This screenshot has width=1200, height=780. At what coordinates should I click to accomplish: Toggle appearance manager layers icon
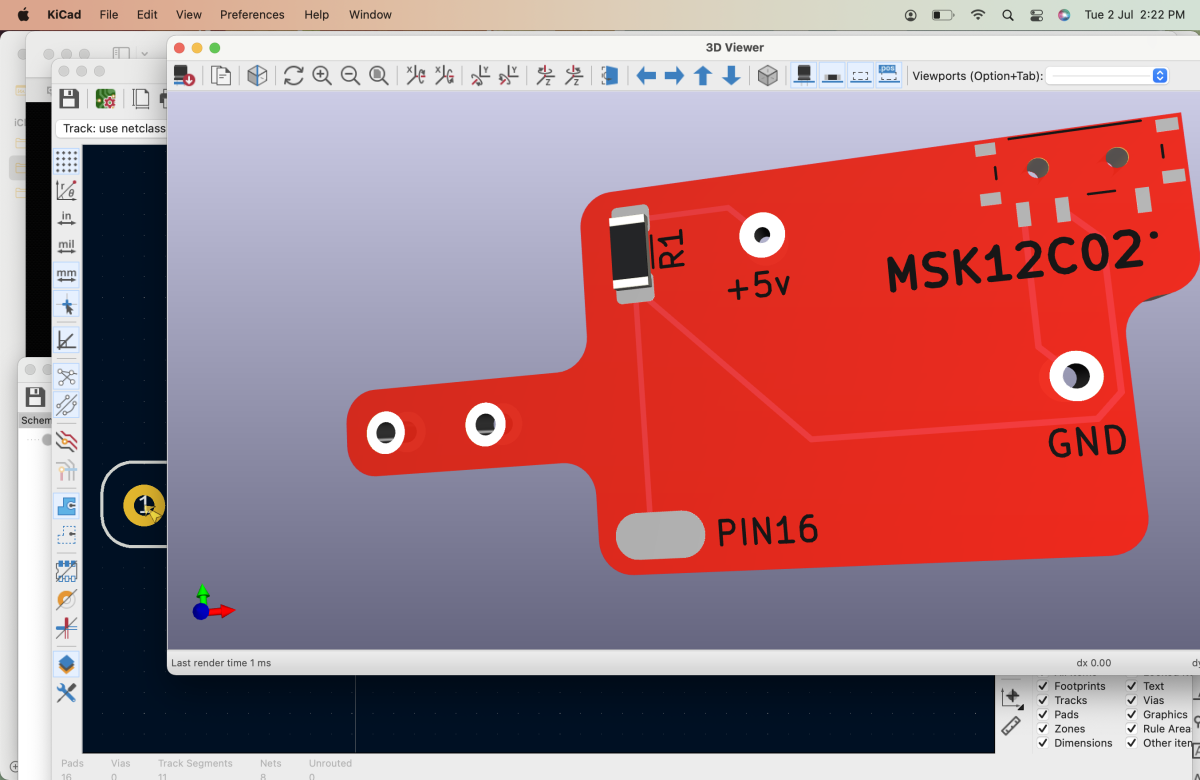tap(66, 664)
